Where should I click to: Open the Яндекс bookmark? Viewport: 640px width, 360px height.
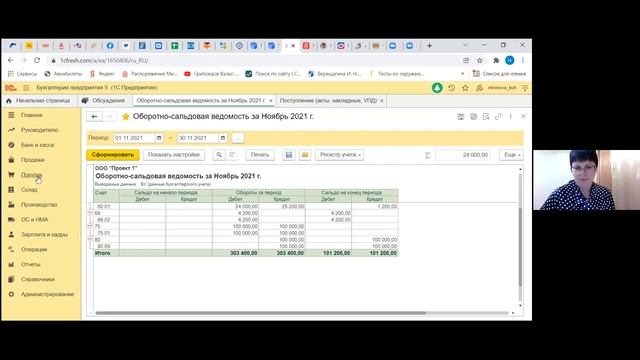[102, 74]
